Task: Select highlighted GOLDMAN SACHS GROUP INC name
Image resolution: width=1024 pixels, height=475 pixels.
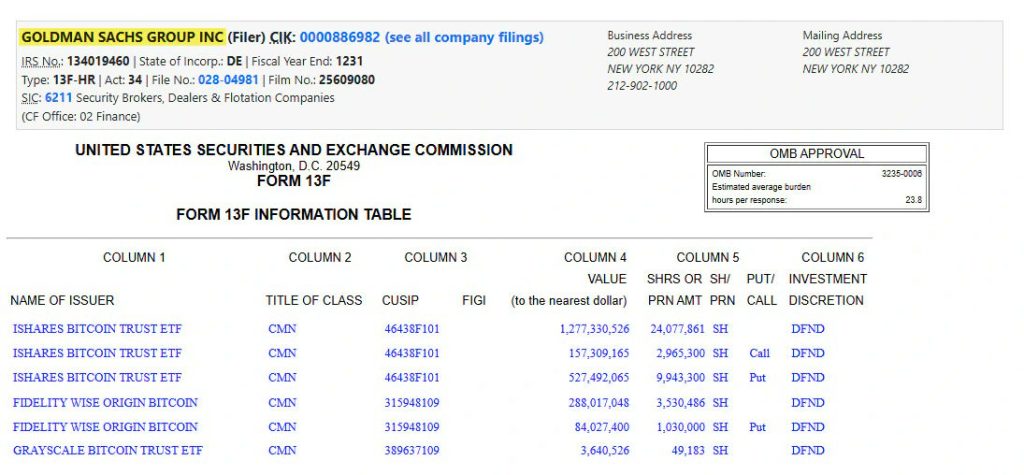Action: [x=122, y=37]
